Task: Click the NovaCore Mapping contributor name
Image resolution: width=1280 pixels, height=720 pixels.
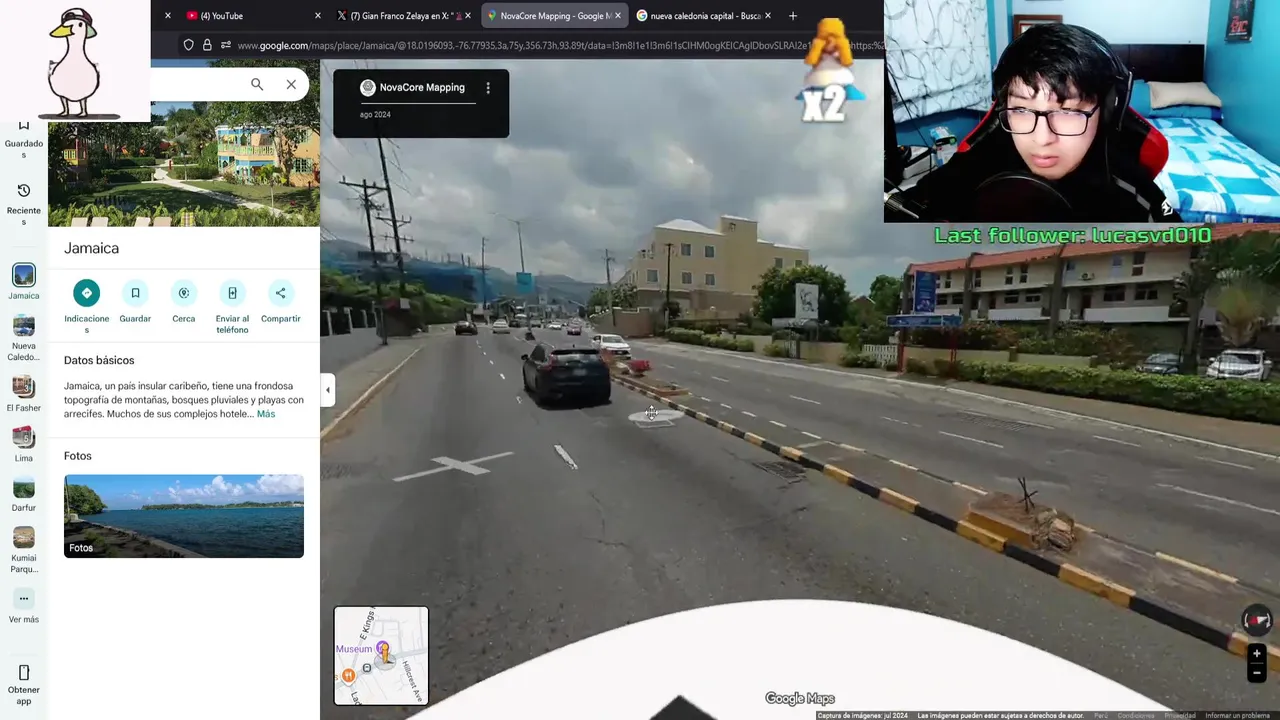Action: pos(422,88)
